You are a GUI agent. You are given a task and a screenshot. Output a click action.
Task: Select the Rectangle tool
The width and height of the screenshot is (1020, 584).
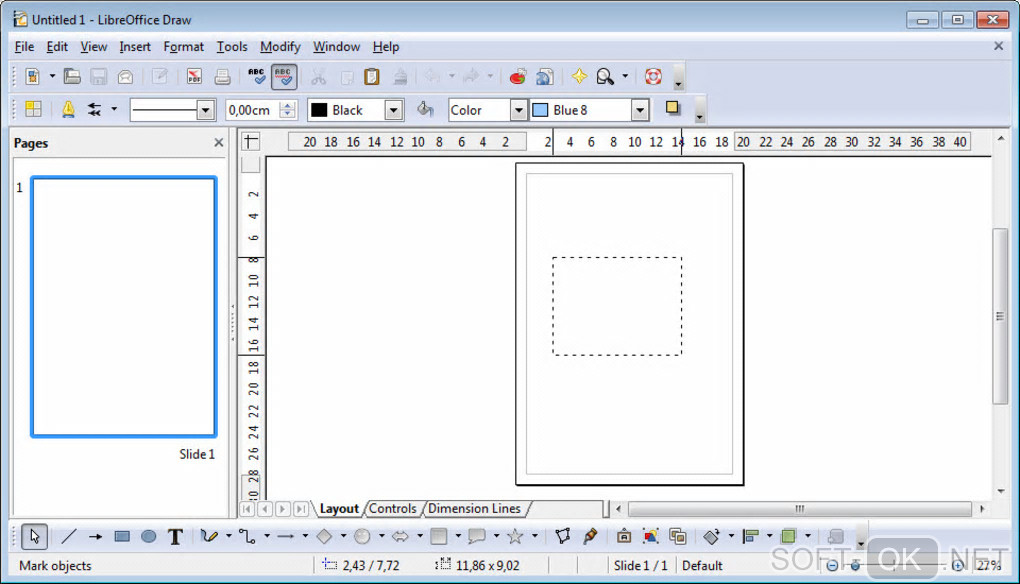tap(122, 537)
